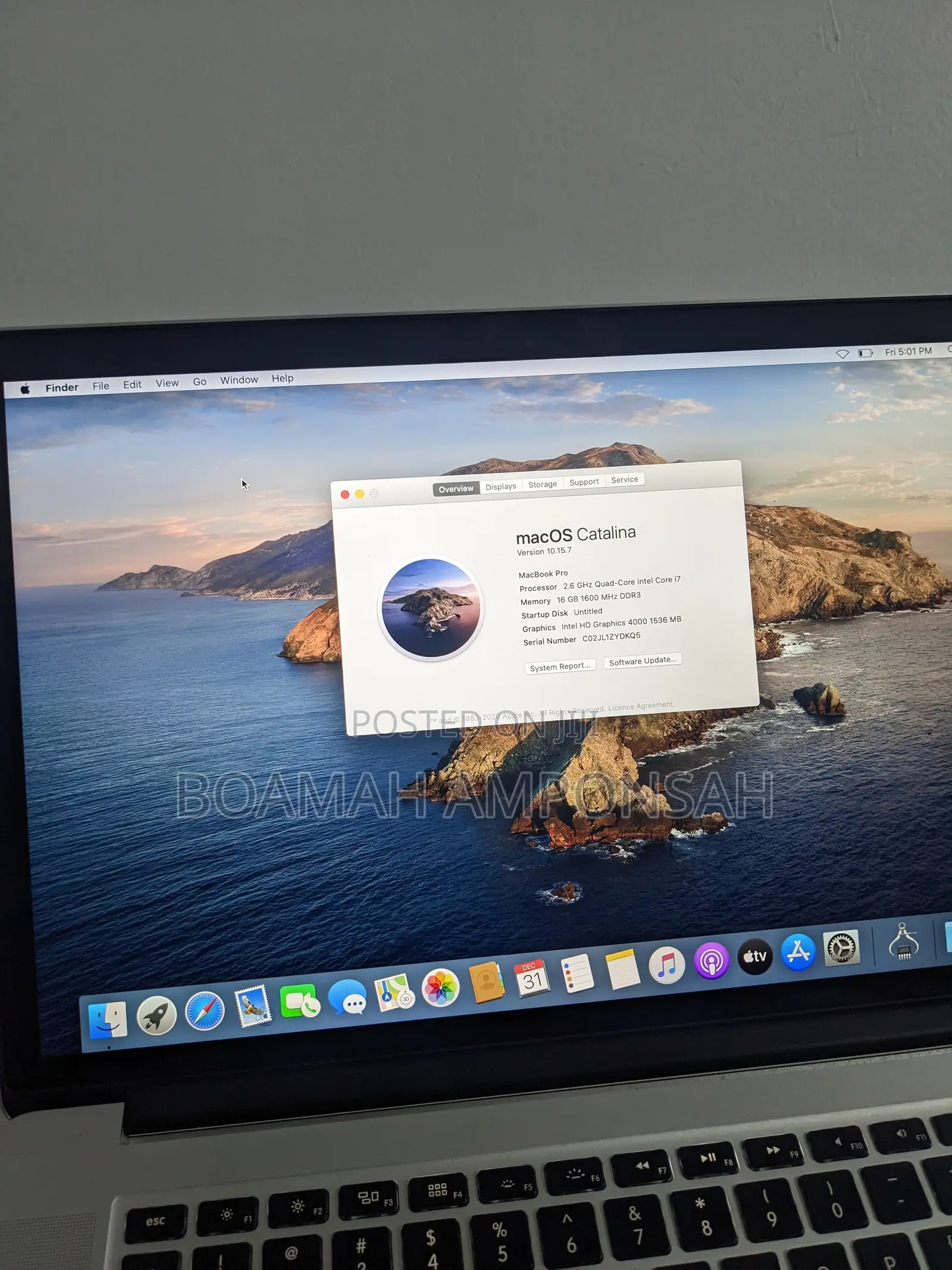Open the Finder menu
Screen dimensions: 952x1270
[62, 387]
